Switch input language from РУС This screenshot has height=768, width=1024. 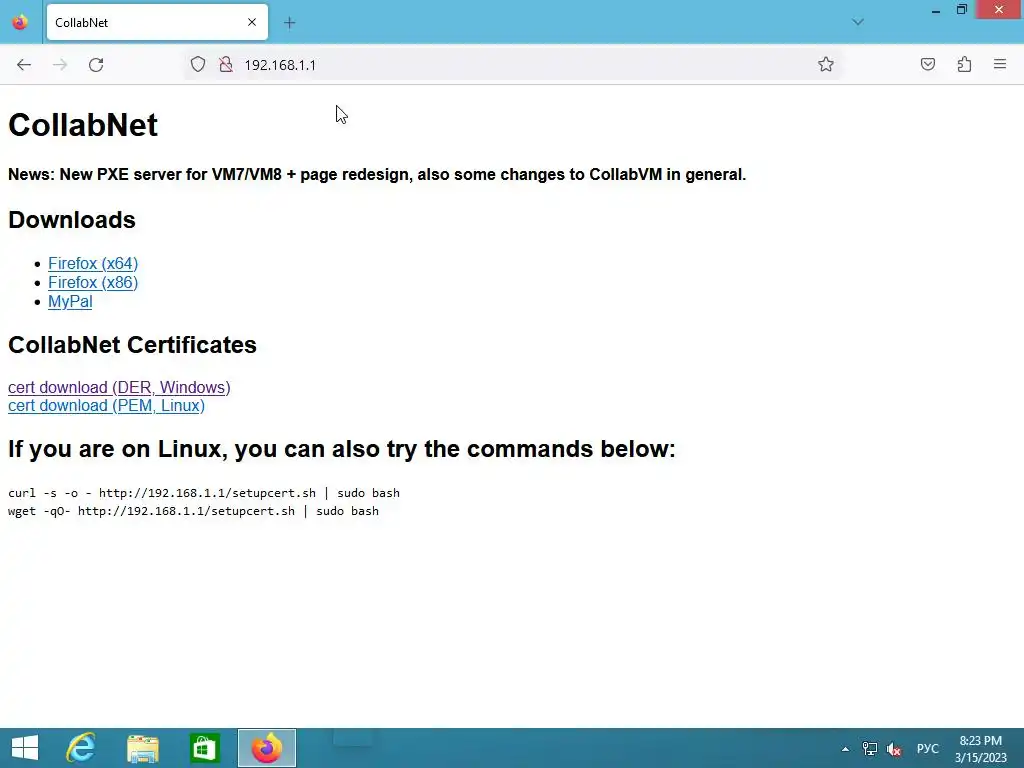pyautogui.click(x=927, y=749)
